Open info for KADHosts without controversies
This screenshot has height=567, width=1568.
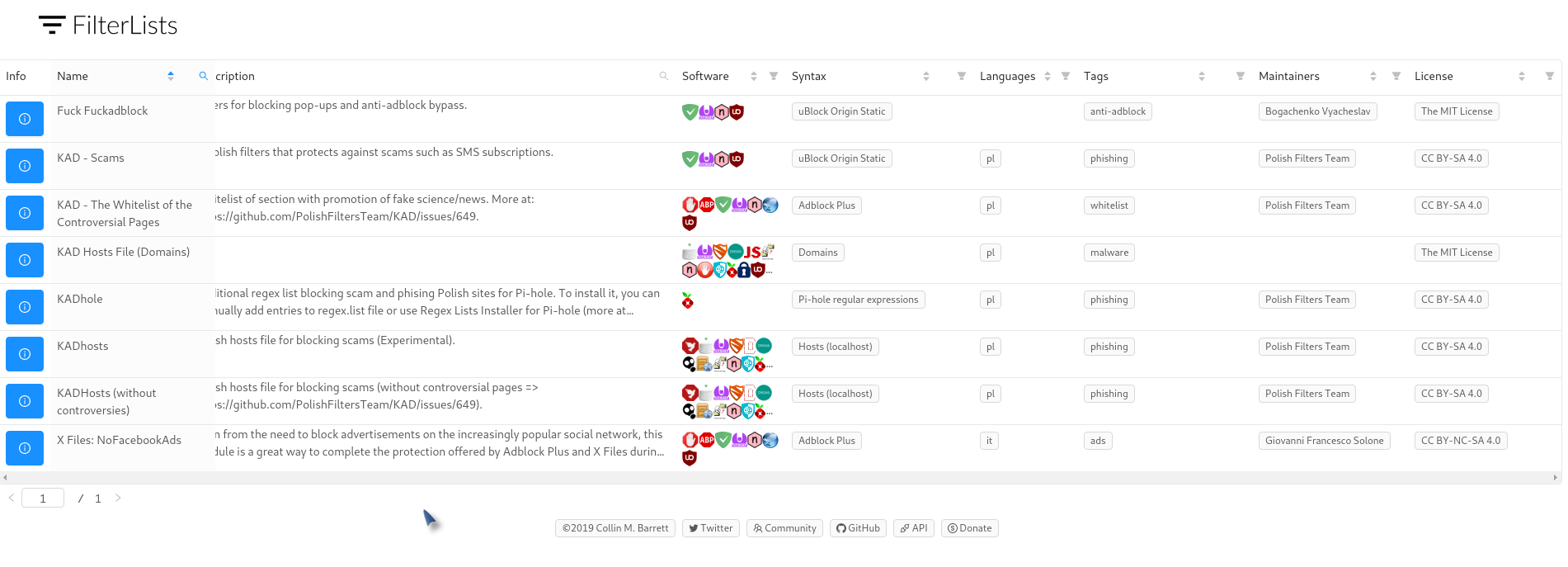point(25,401)
